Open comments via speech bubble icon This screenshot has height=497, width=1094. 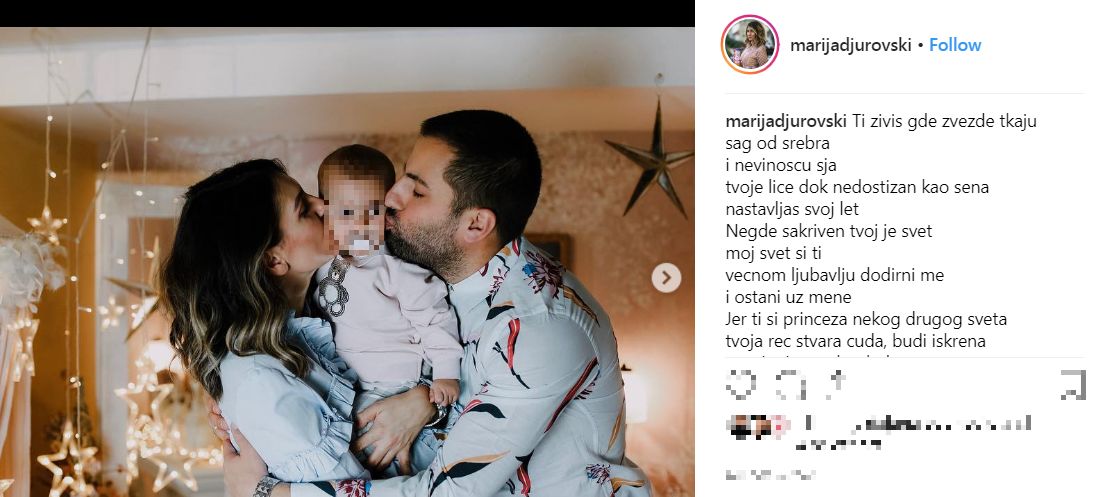(790, 385)
